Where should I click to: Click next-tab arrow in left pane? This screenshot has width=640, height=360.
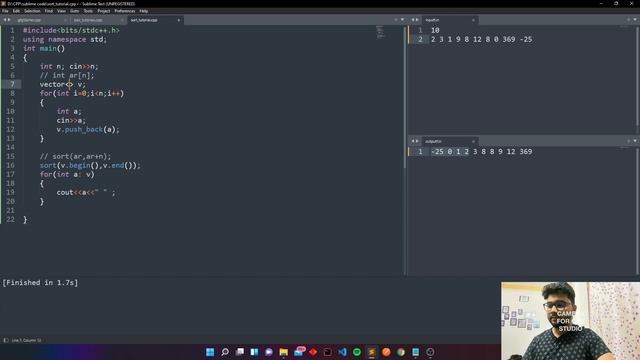(9, 20)
